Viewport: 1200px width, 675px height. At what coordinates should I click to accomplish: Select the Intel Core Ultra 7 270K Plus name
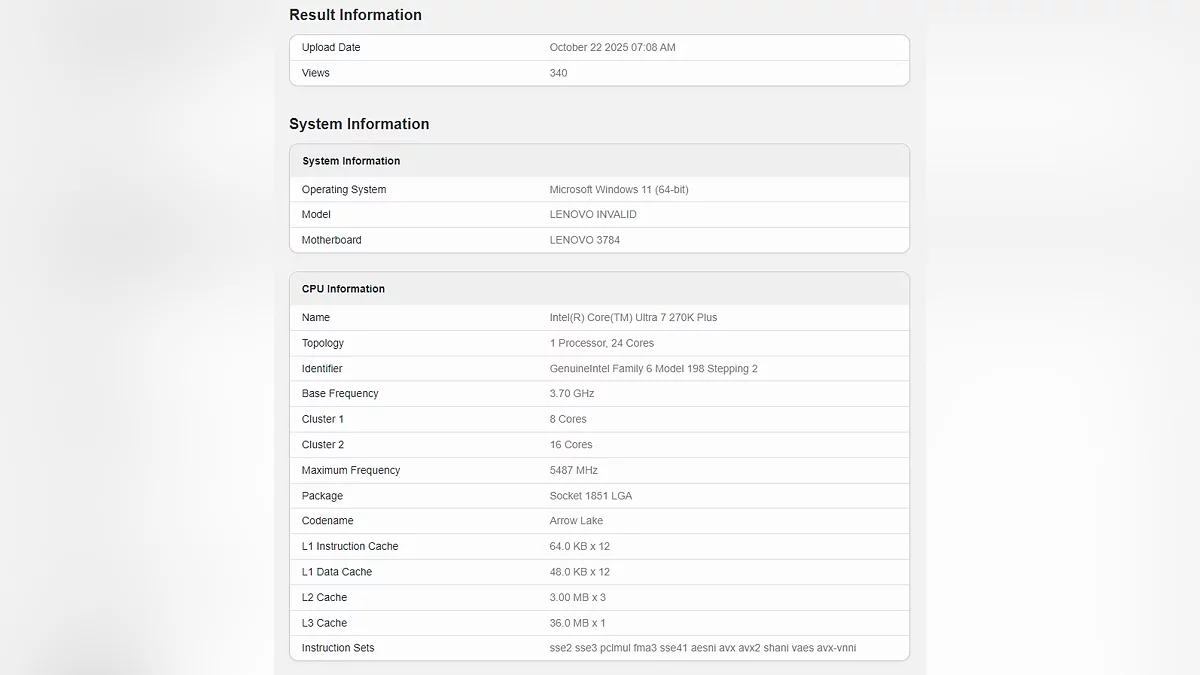coord(633,318)
